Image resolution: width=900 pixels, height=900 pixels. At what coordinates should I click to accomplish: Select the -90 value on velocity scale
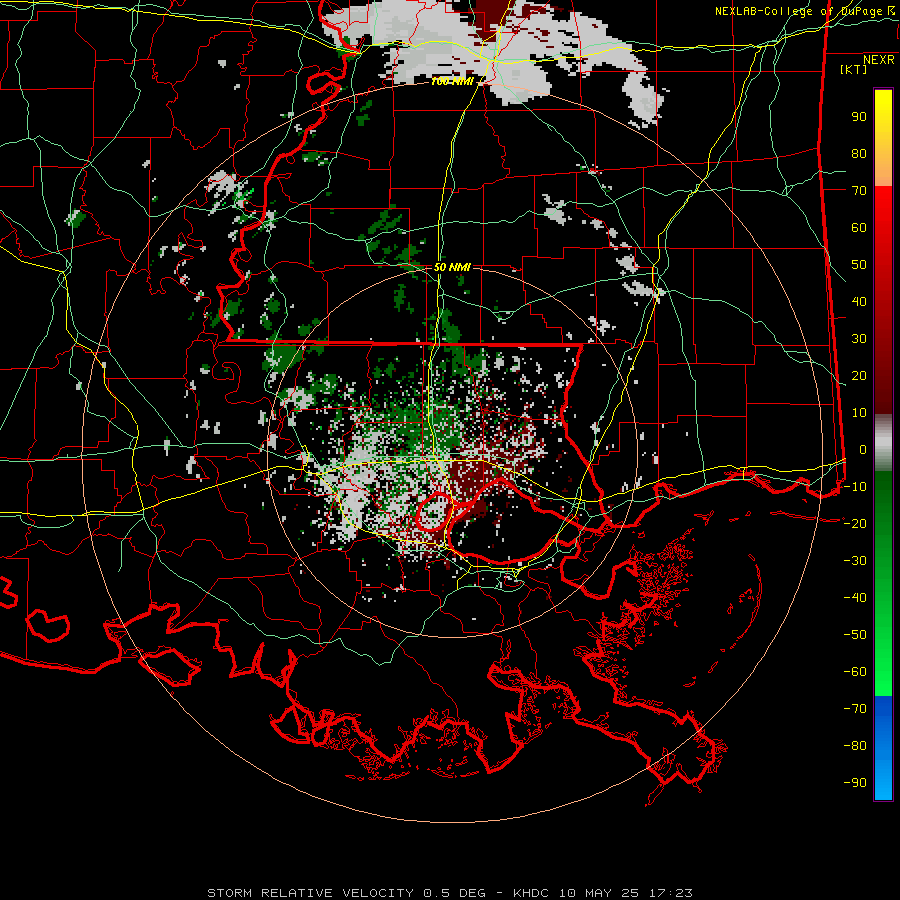855,783
